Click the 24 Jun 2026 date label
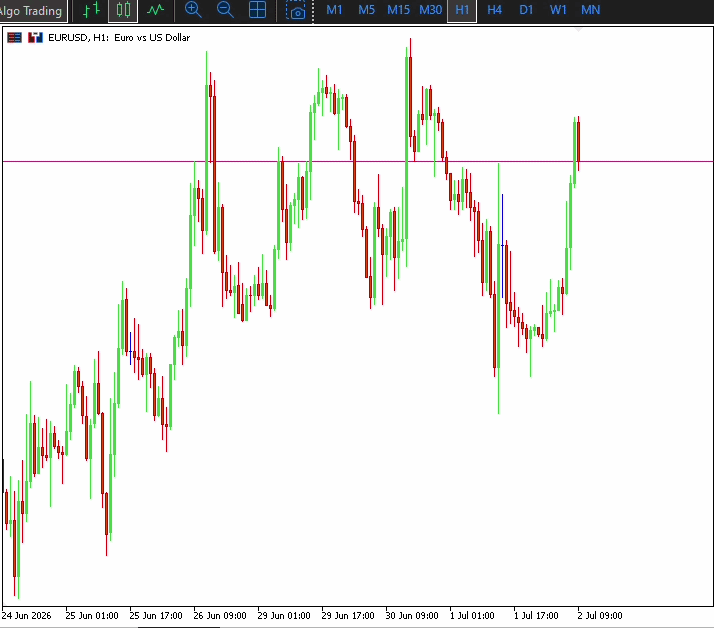Image resolution: width=714 pixels, height=628 pixels. [26, 616]
